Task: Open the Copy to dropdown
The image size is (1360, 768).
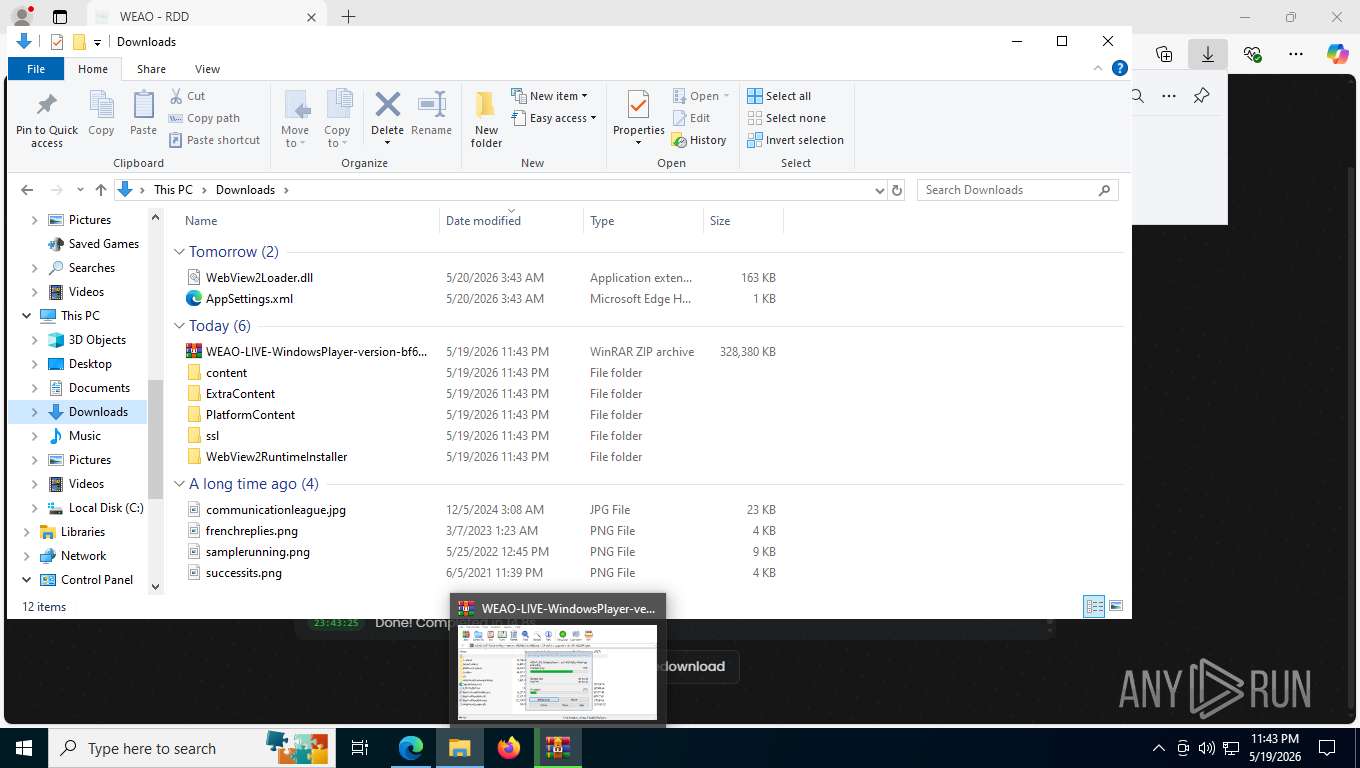Action: (x=337, y=120)
